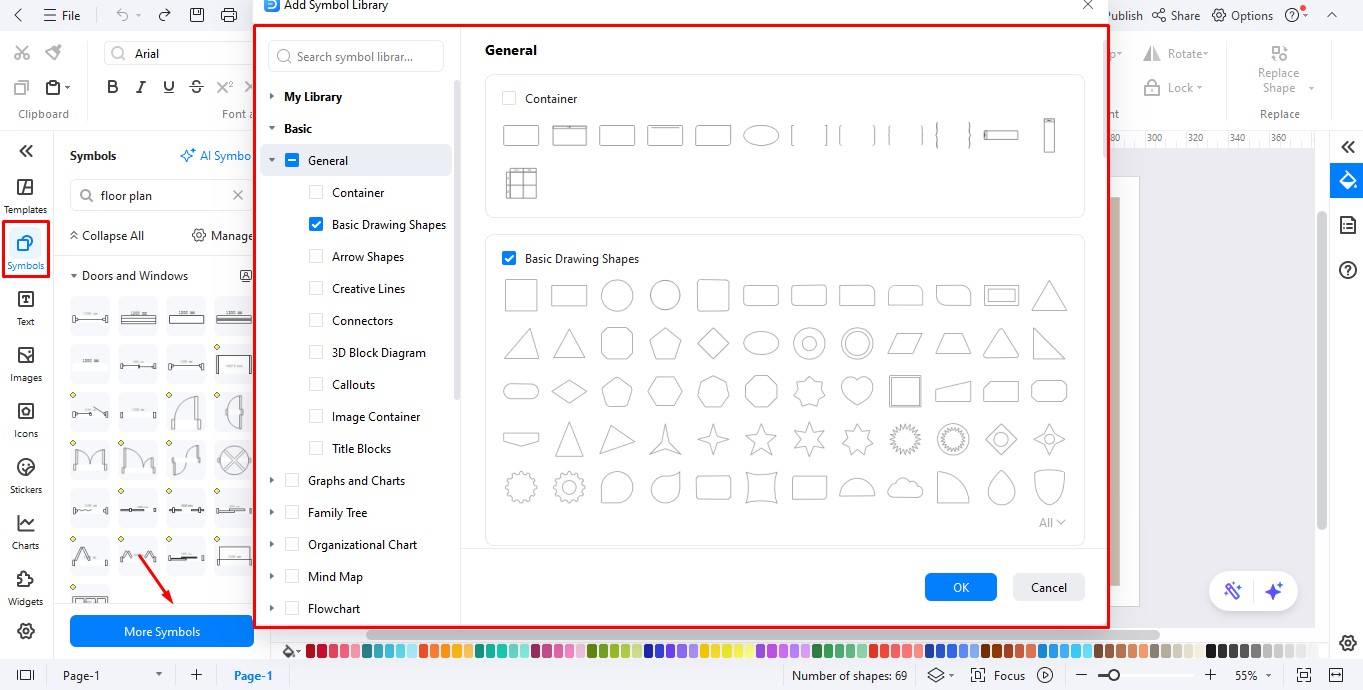Switch to the Page-1 tab
The width and height of the screenshot is (1363, 690).
(x=253, y=675)
